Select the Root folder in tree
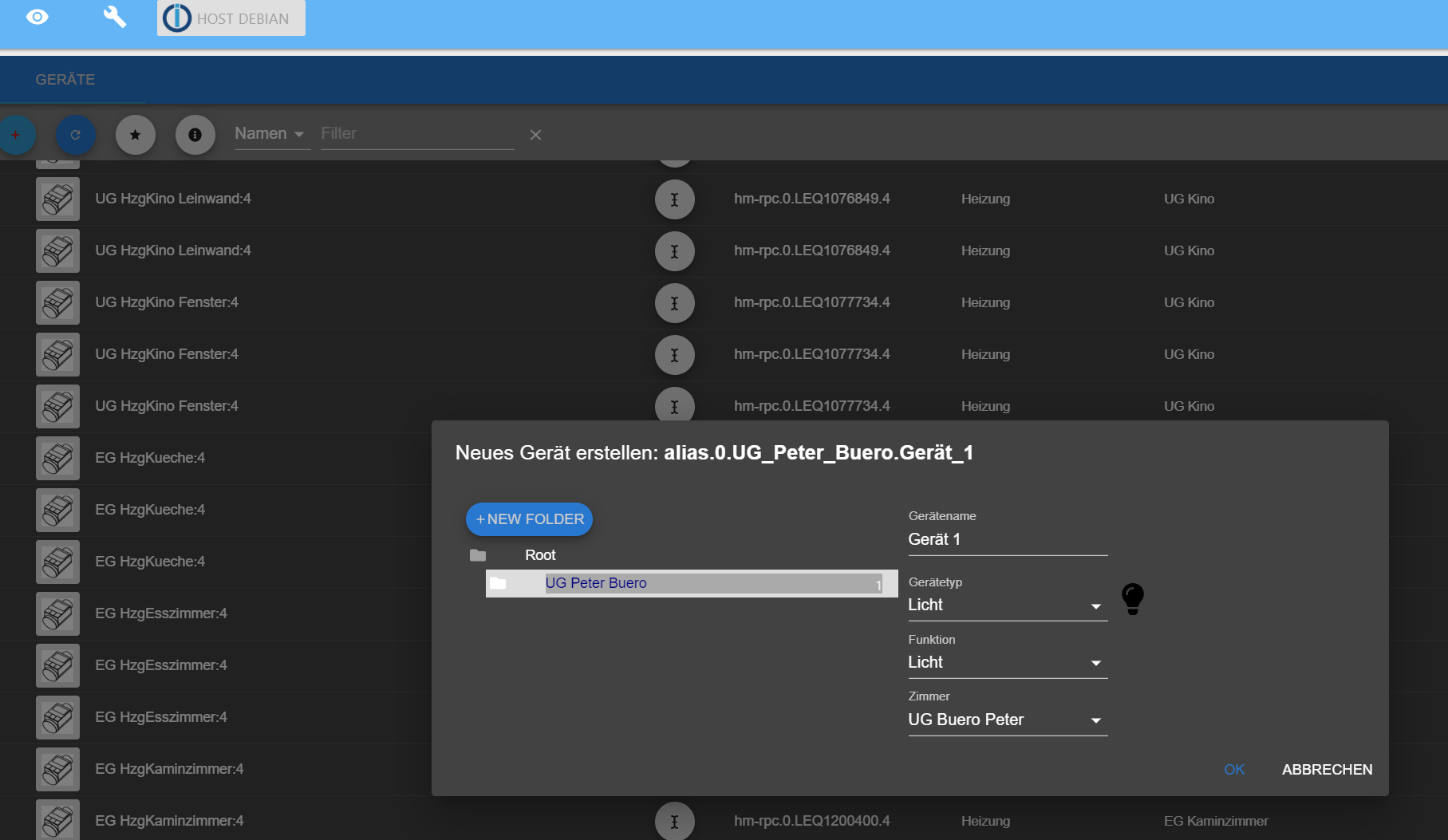The image size is (1448, 840). click(x=540, y=555)
